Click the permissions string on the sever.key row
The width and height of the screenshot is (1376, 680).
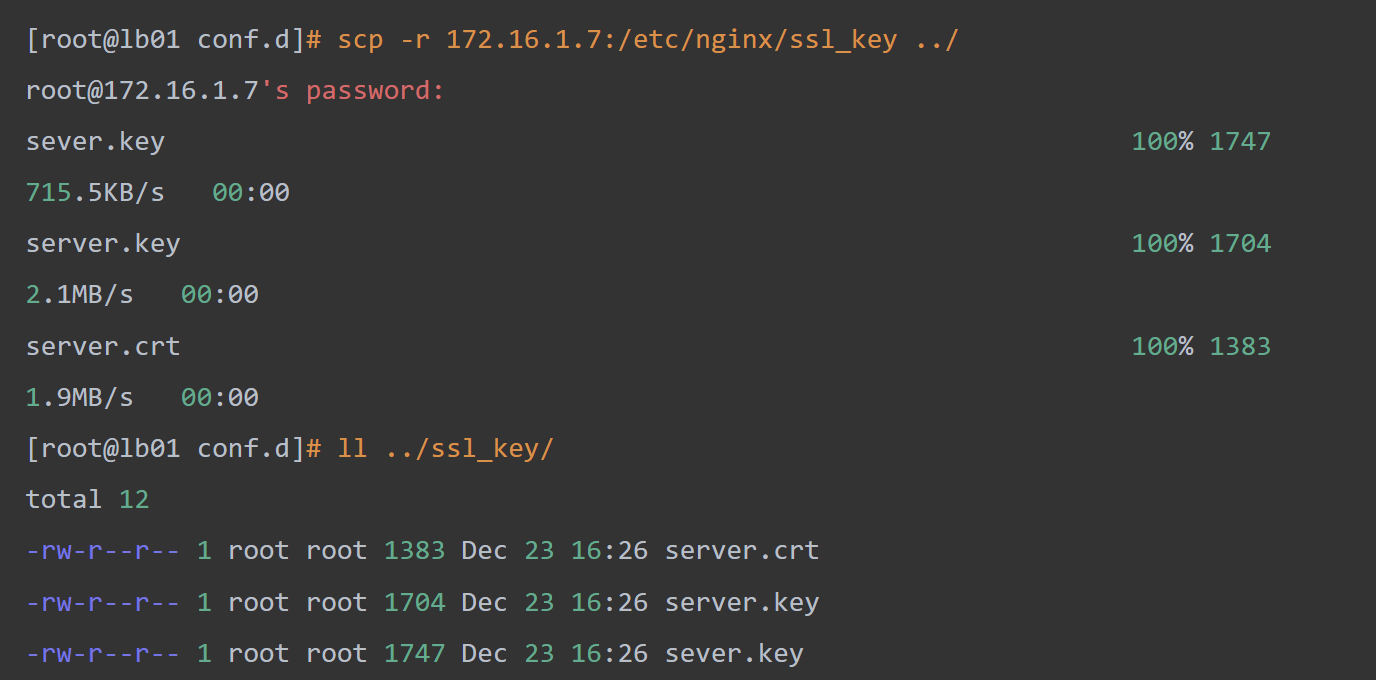click(103, 654)
